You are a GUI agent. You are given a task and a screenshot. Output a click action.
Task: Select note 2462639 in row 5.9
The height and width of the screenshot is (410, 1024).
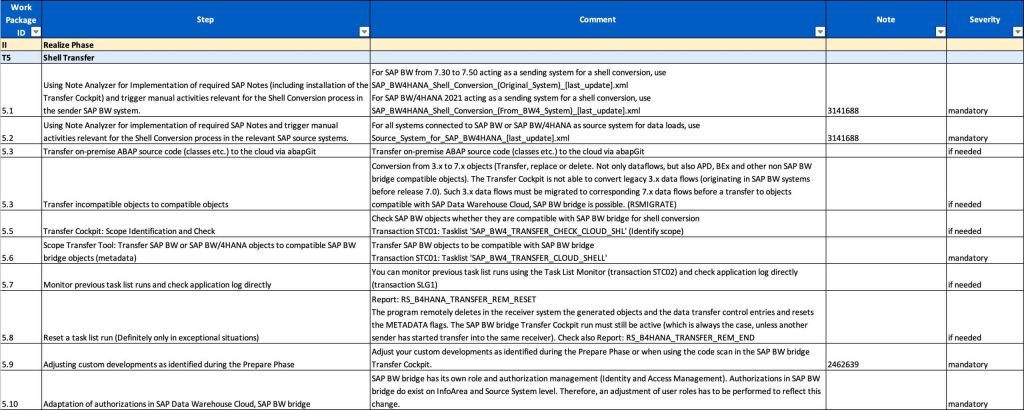(x=886, y=357)
